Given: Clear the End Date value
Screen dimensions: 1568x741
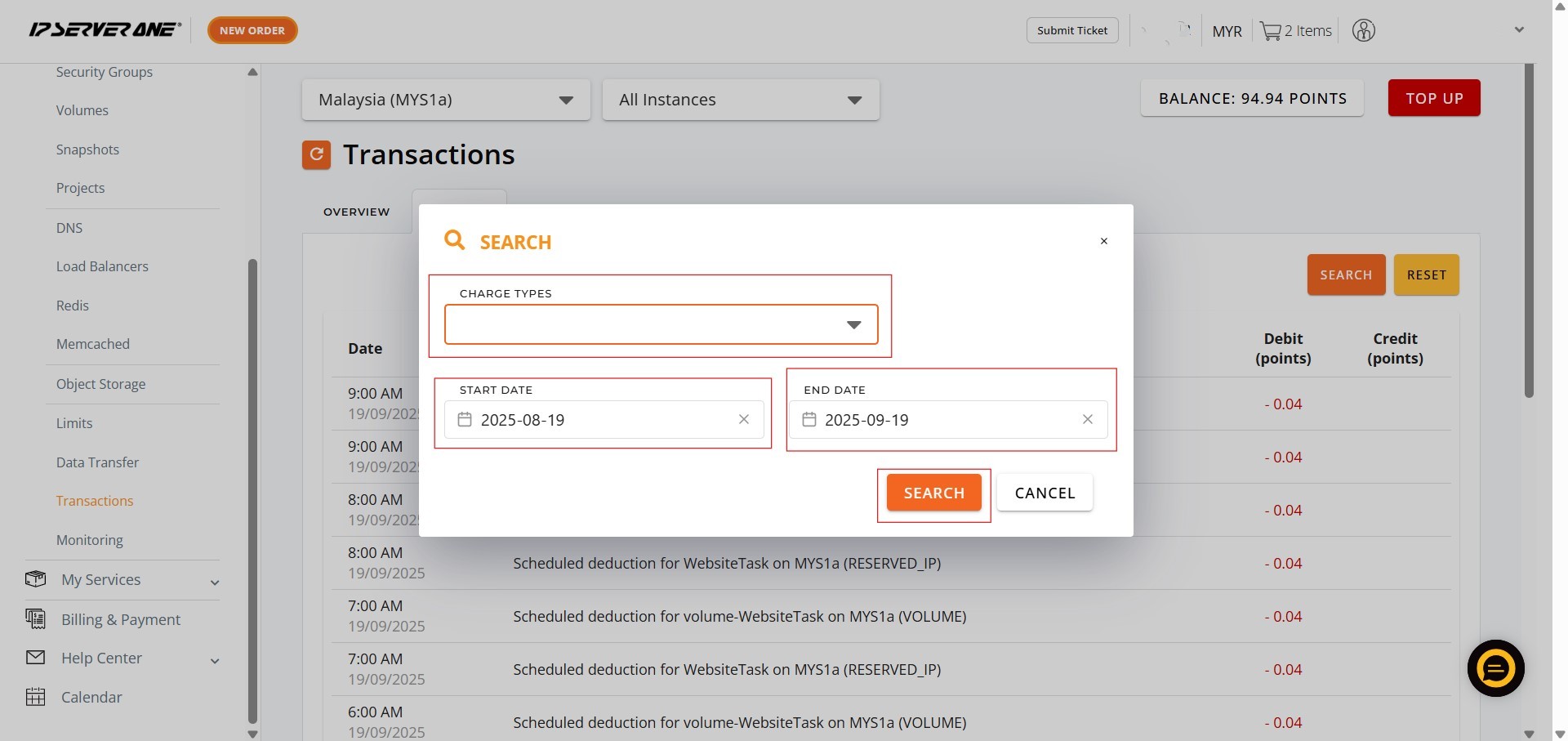Looking at the screenshot, I should 1087,419.
